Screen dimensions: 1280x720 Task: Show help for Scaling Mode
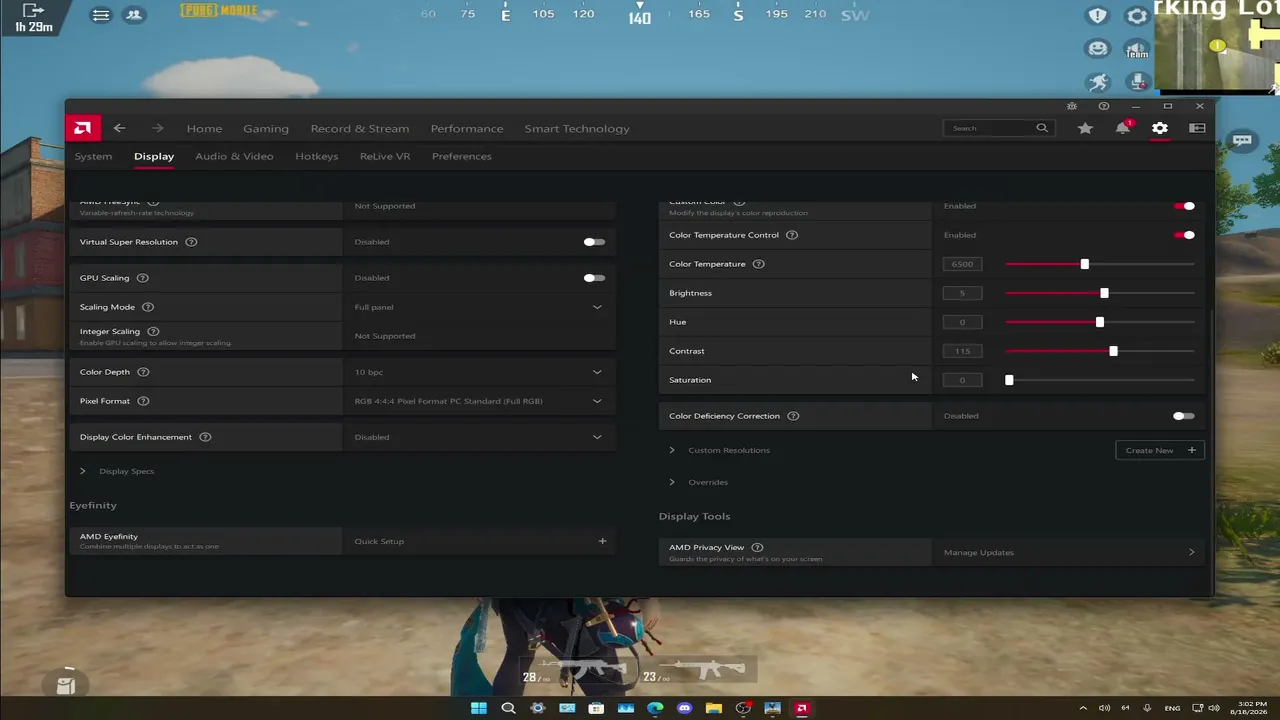[x=148, y=307]
